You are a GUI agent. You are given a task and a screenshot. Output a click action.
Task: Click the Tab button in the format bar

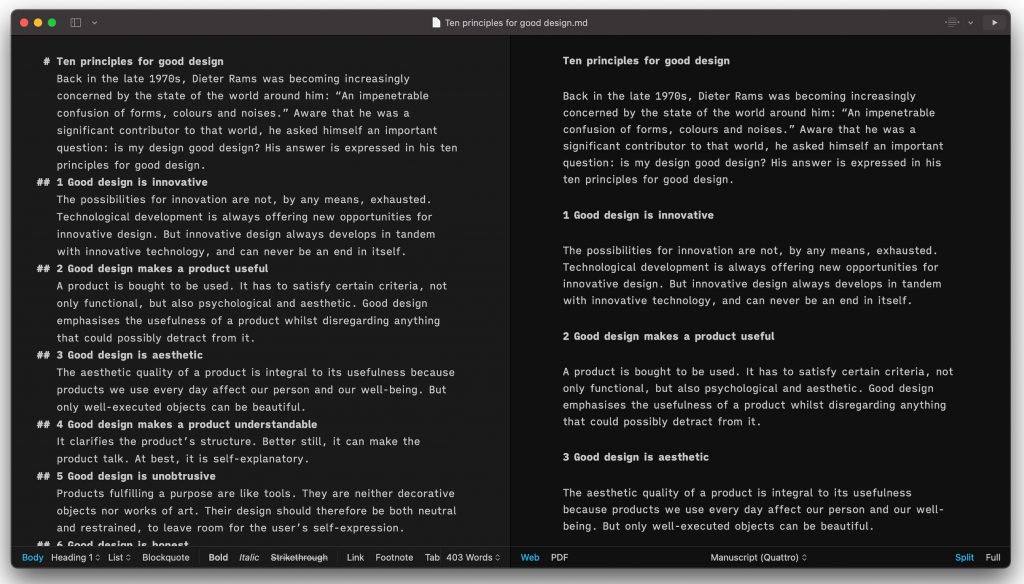pos(432,557)
